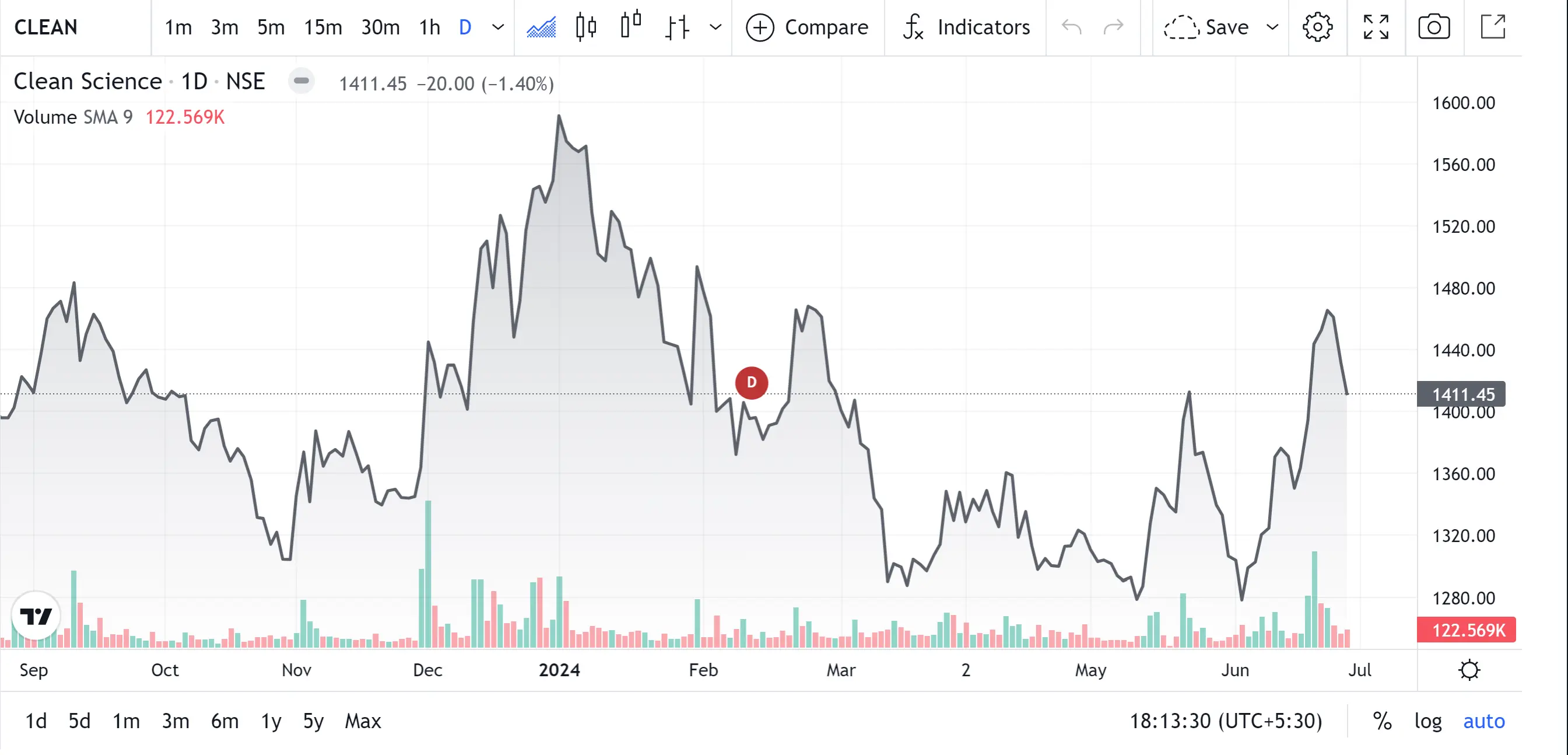Expand the time interval dropdown arrow
This screenshot has height=755, width=1568.
point(498,27)
